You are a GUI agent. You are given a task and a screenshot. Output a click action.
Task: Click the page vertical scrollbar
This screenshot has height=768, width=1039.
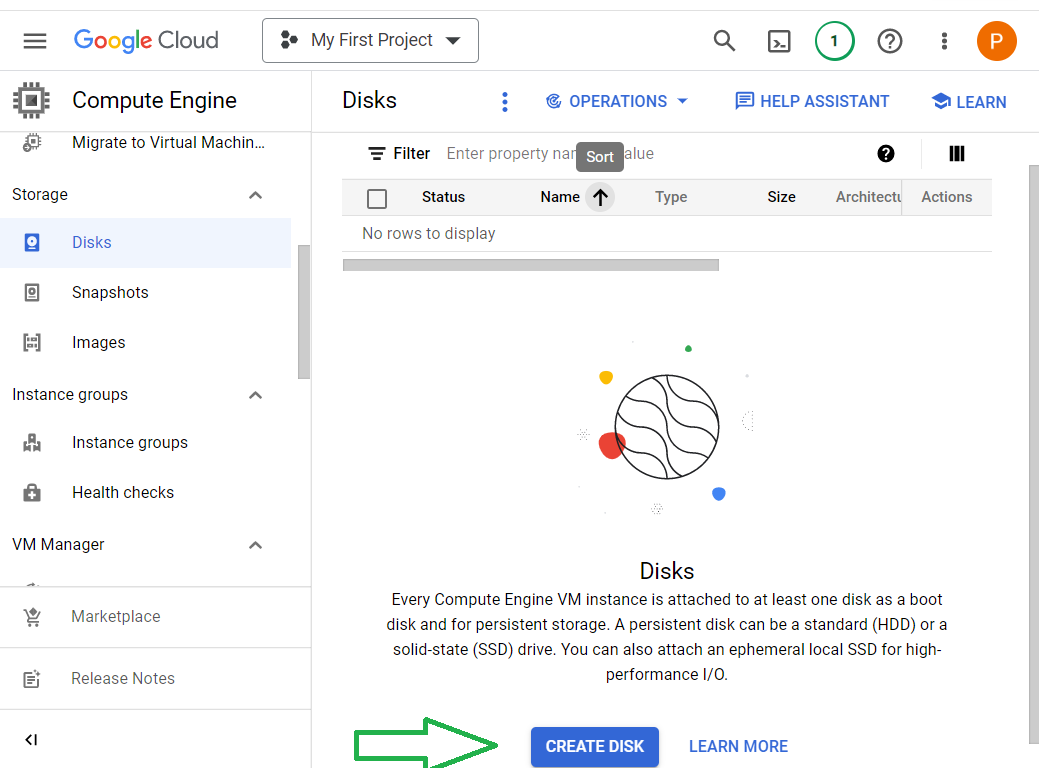[x=1034, y=454]
